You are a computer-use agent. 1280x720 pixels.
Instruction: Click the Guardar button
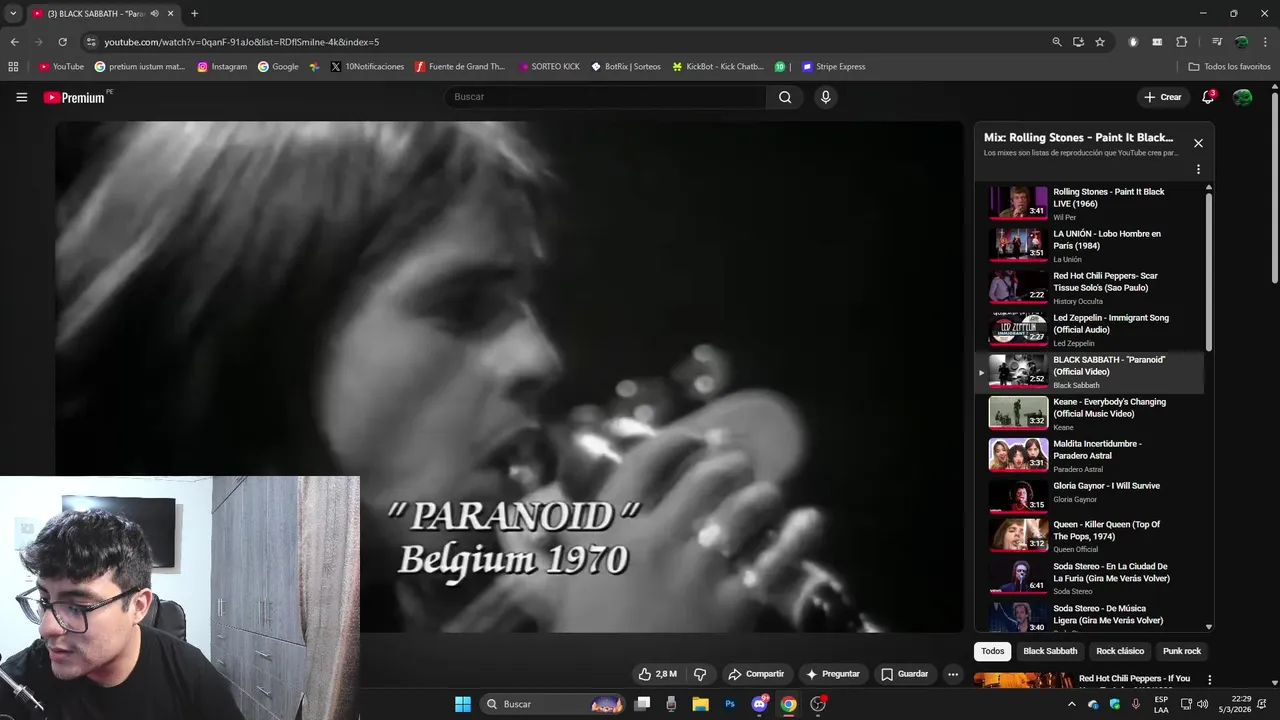(905, 674)
